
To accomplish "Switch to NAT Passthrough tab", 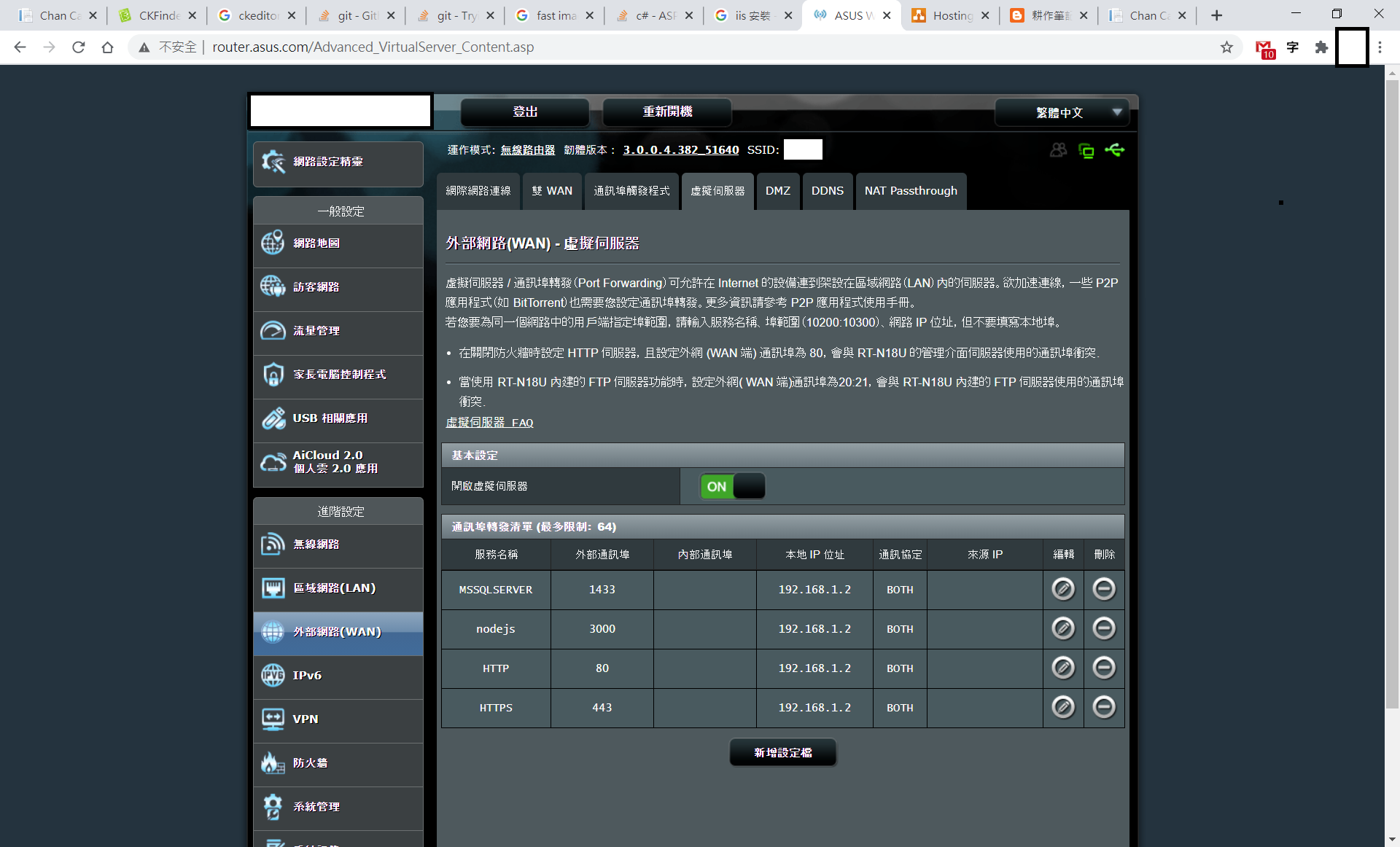I will click(x=911, y=191).
